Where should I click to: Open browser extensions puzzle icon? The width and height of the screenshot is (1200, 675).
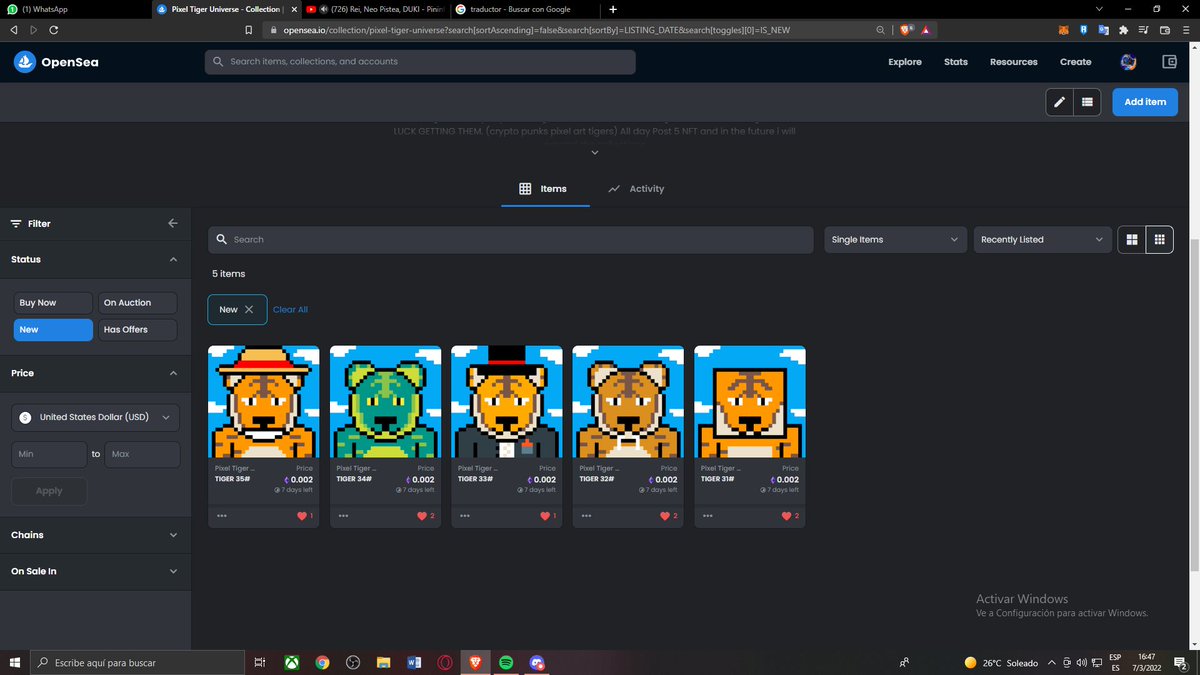click(x=1122, y=30)
